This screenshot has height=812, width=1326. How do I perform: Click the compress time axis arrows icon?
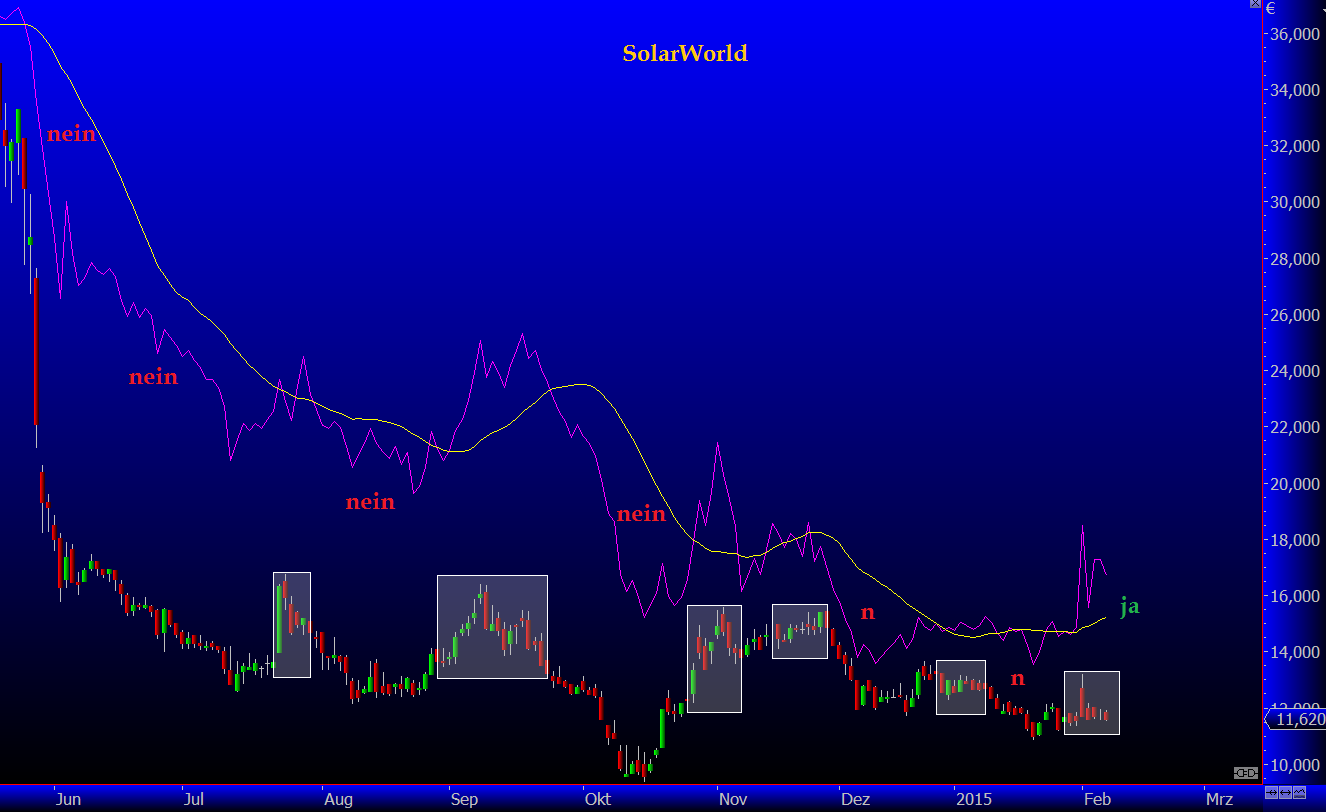1271,792
